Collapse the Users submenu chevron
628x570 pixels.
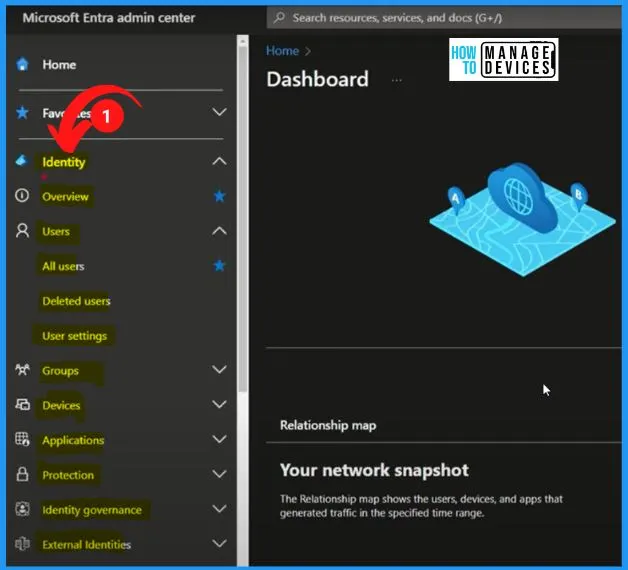point(219,231)
